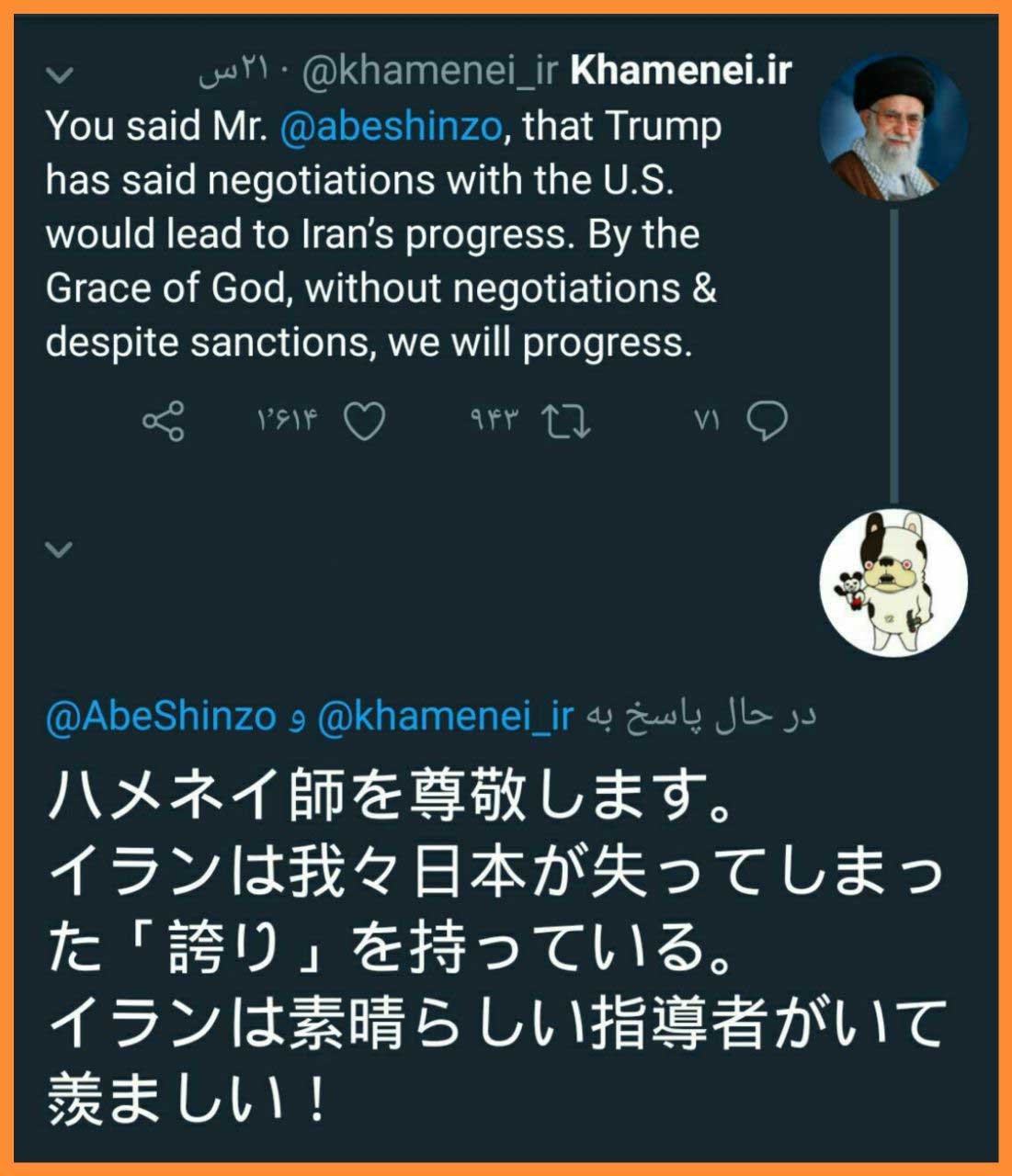Click the share icon under Khamenei's tweet
Screen dimensions: 1012x1176
(x=165, y=422)
